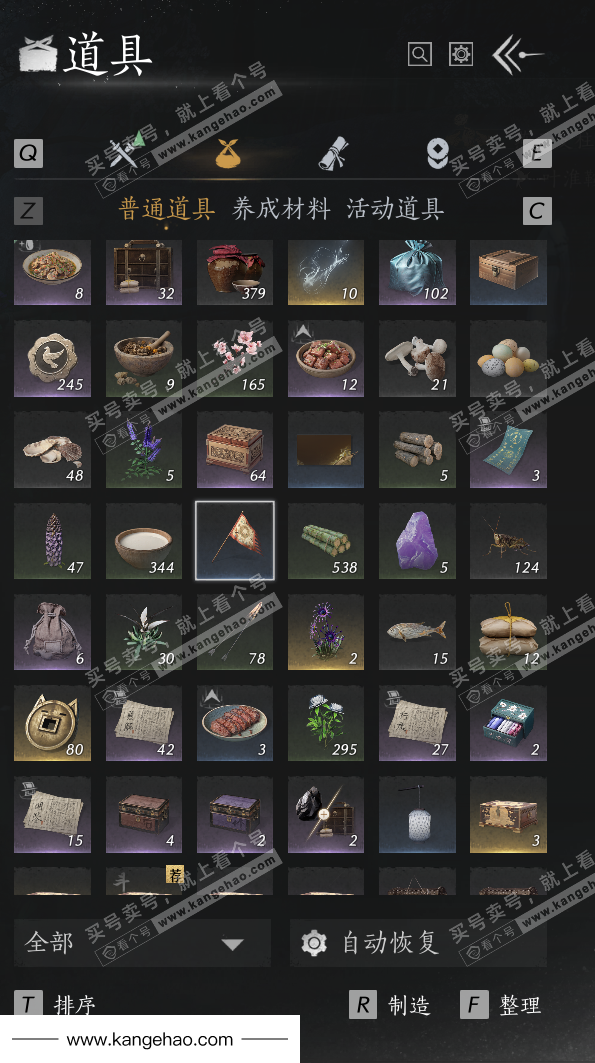This screenshot has width=595, height=1063.
Task: Open the settings gear icon at top
Action: click(x=461, y=54)
